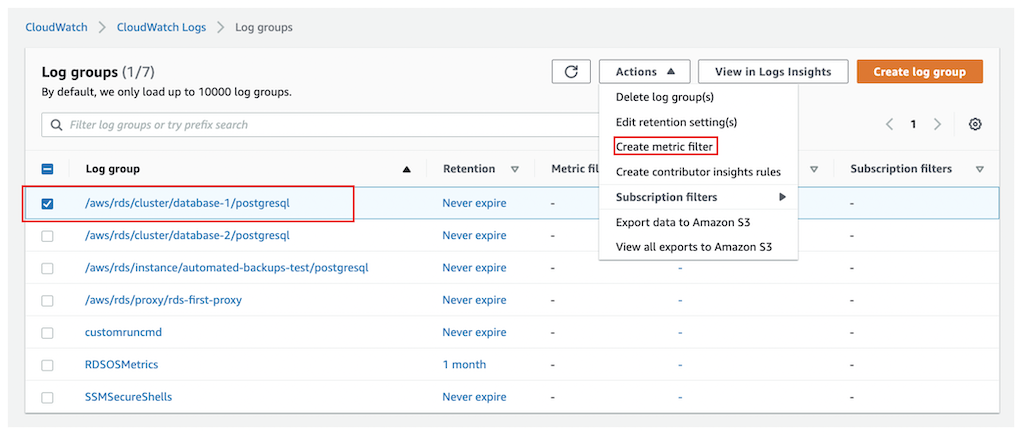Check the automated-backups-test log group
Screen dimensions: 1024x436
point(47,268)
